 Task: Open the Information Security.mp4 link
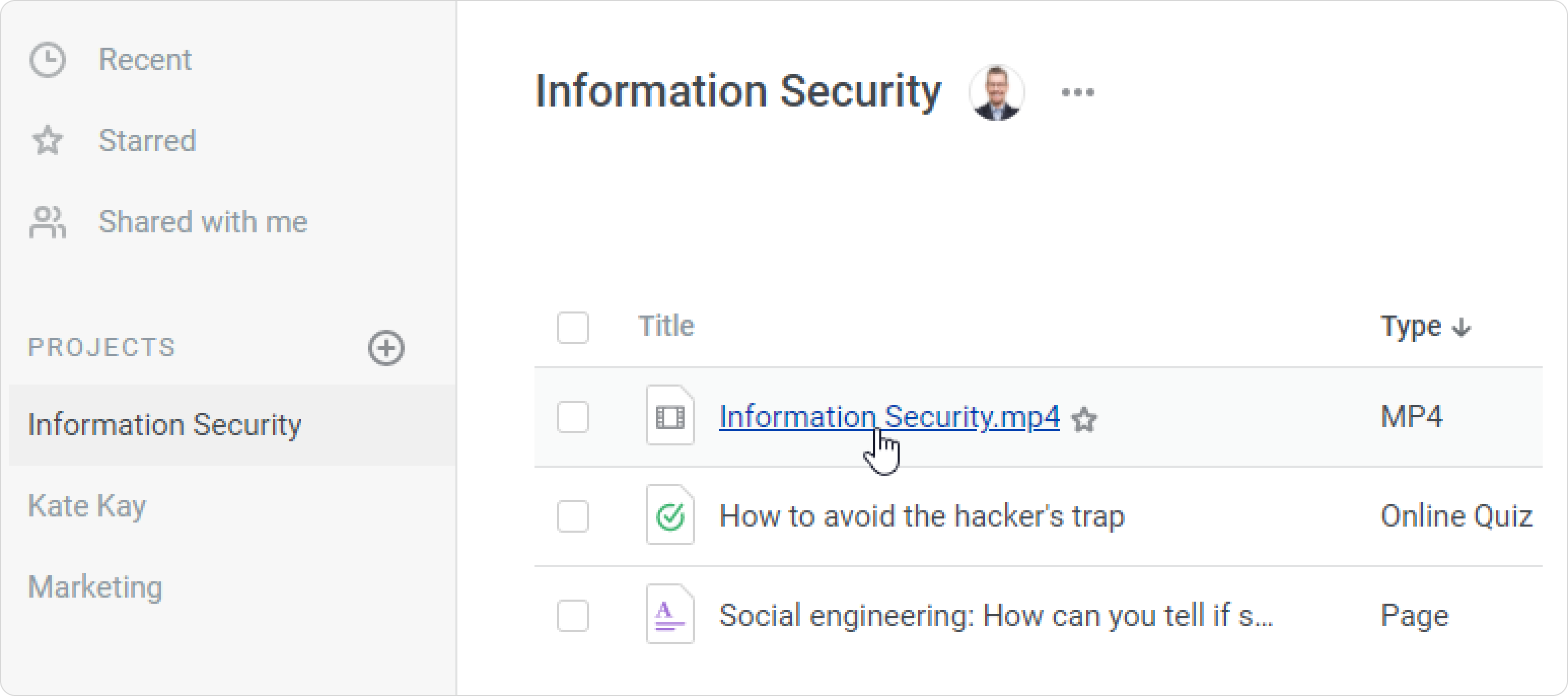pyautogui.click(x=889, y=417)
